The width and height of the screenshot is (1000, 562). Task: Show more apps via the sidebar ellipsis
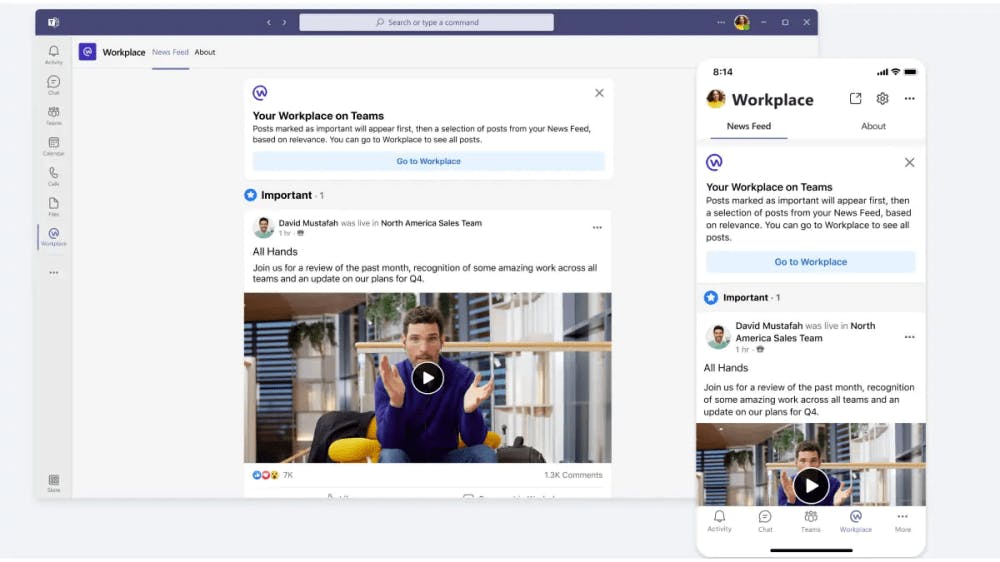pos(54,272)
